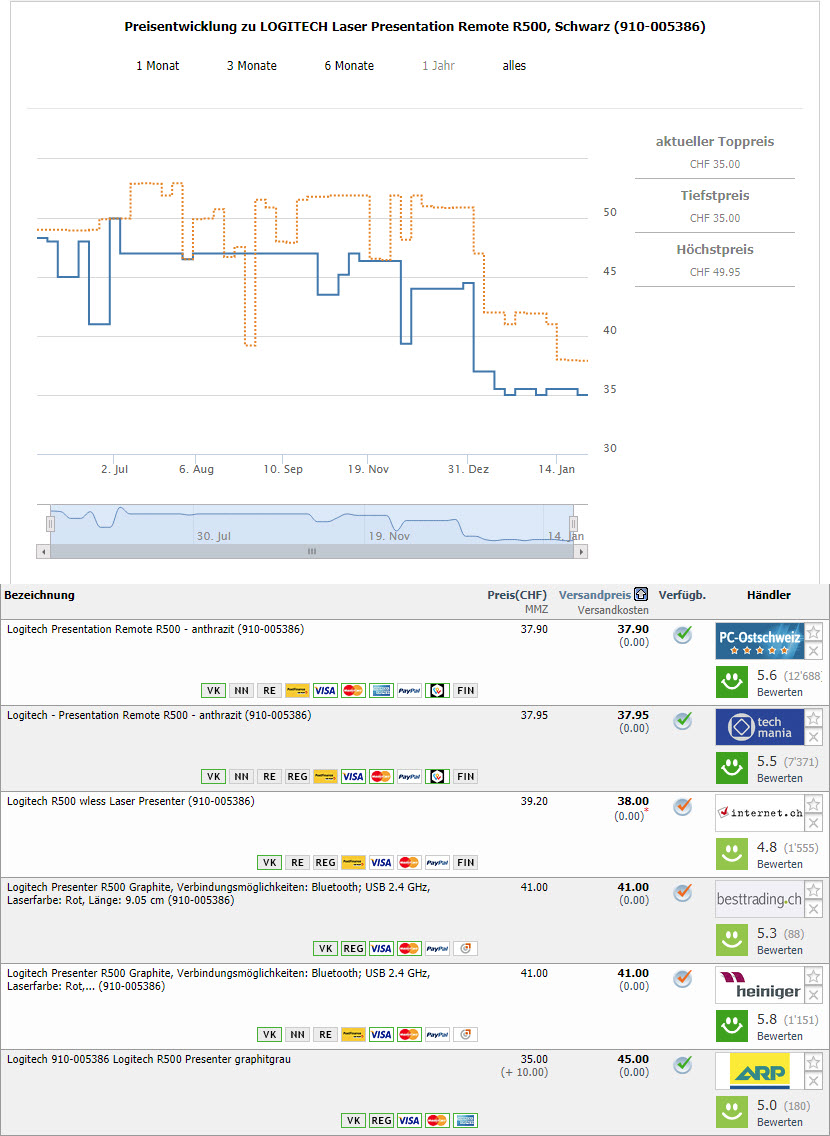Select the 1 Monat time range
The width and height of the screenshot is (830, 1136).
[x=158, y=66]
